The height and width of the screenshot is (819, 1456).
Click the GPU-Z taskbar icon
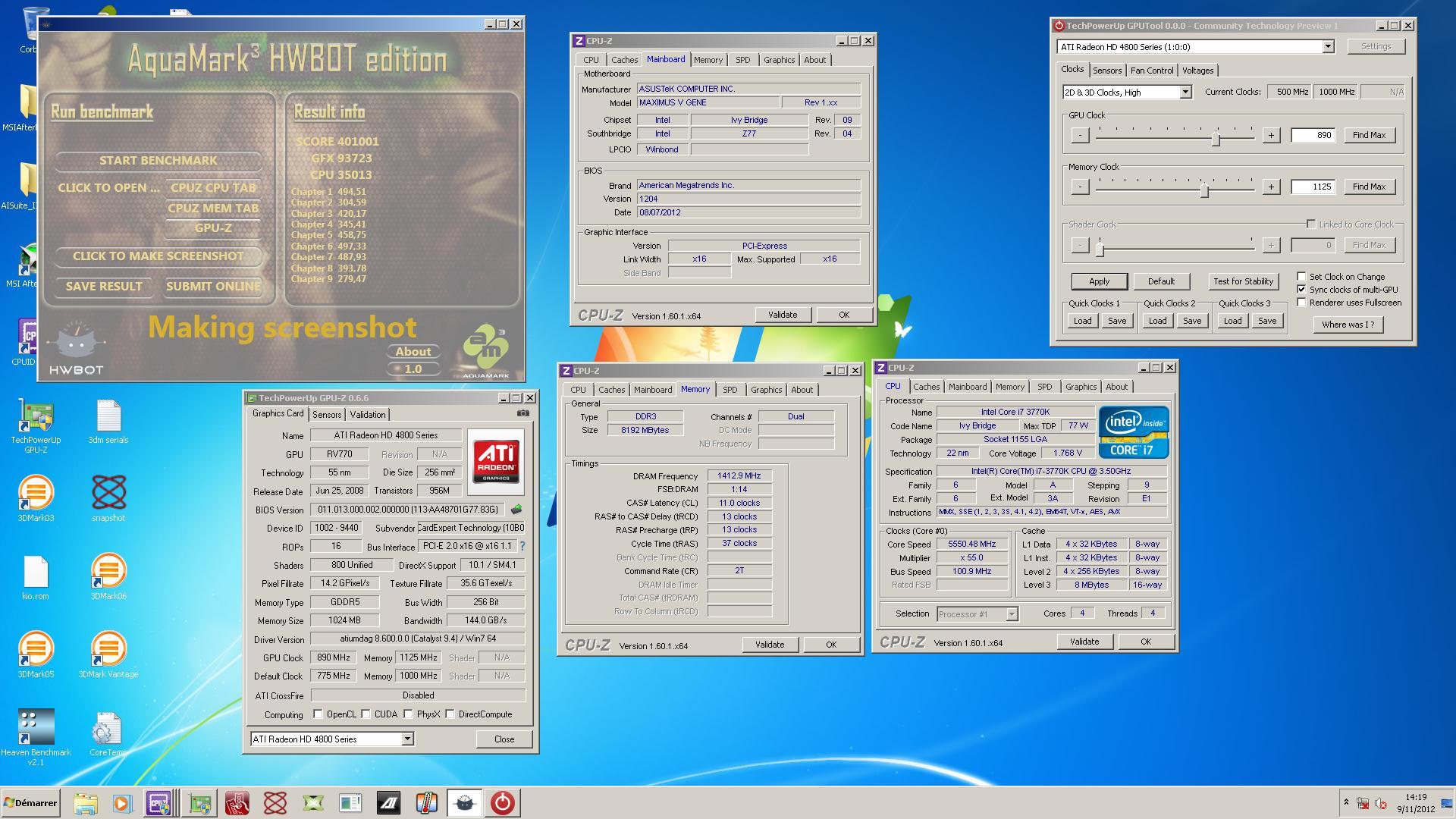pyautogui.click(x=200, y=803)
